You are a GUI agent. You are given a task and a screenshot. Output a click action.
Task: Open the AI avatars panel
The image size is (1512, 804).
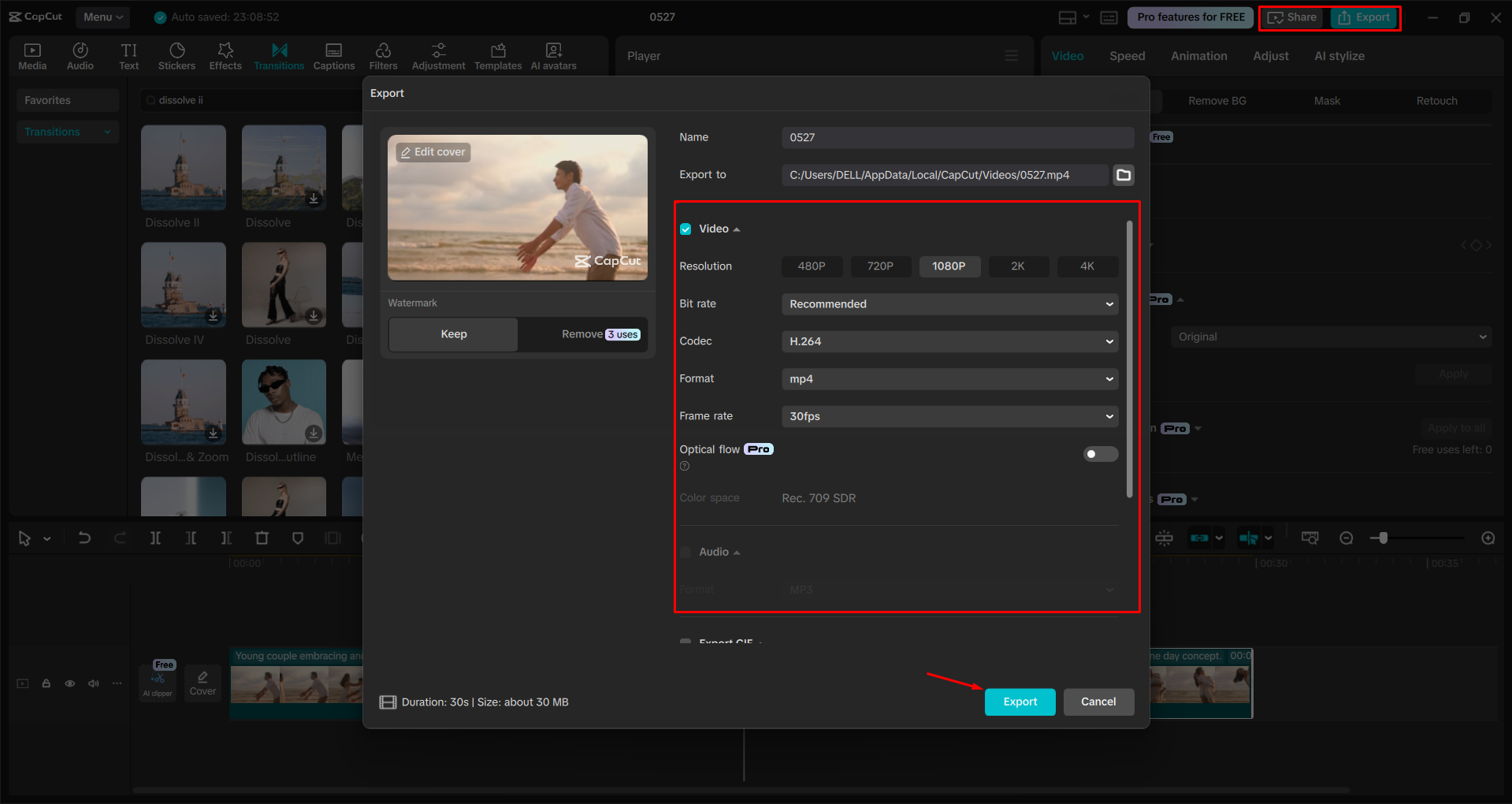552,55
